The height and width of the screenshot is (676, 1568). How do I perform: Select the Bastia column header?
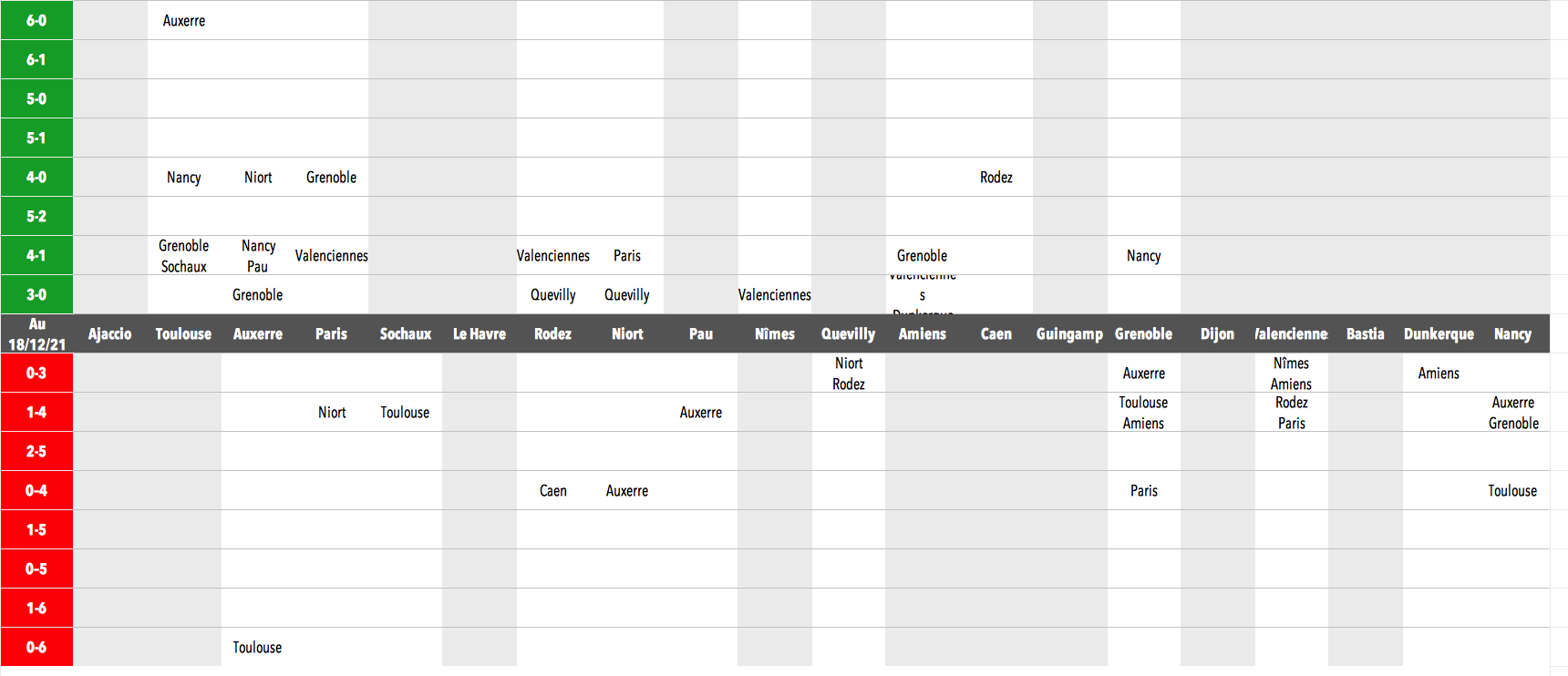(x=1365, y=333)
